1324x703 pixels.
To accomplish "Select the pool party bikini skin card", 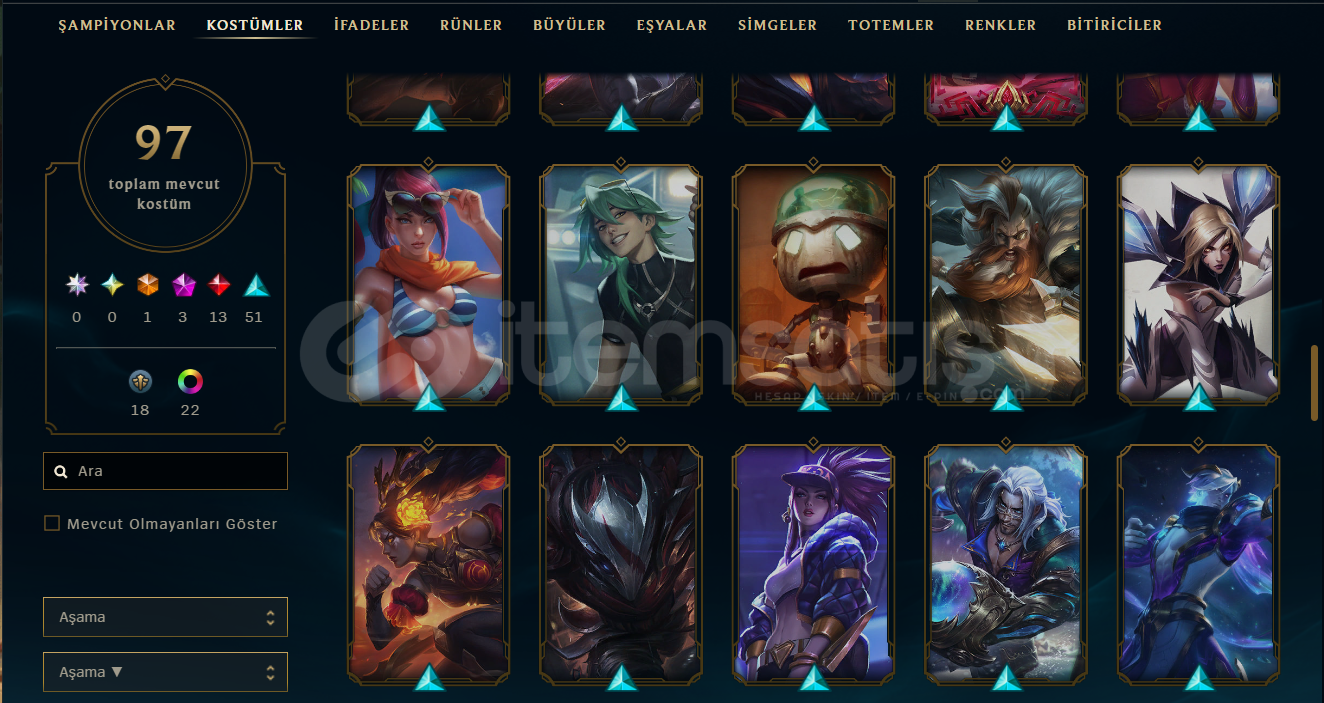I will pyautogui.click(x=429, y=285).
